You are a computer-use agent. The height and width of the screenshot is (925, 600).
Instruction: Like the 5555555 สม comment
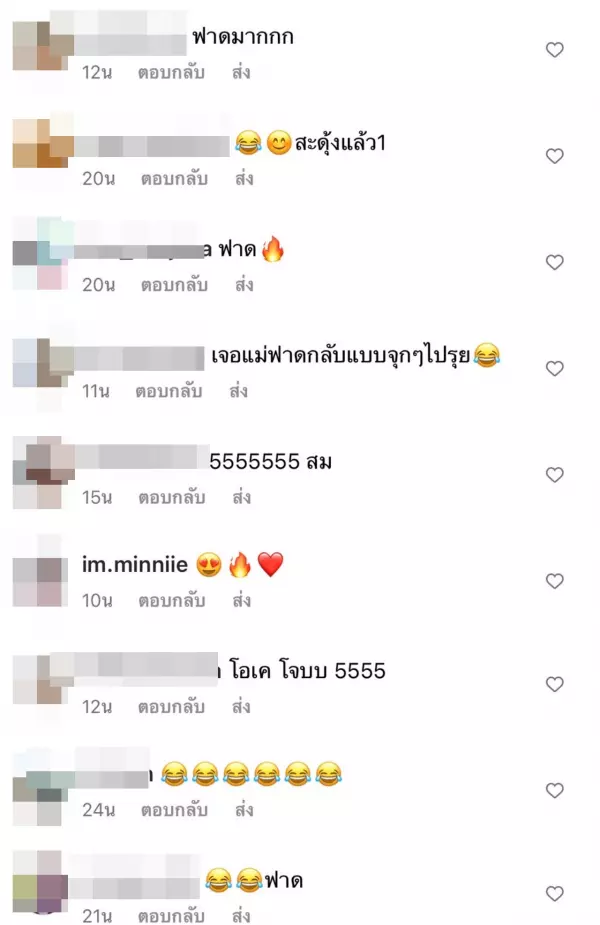click(x=554, y=475)
